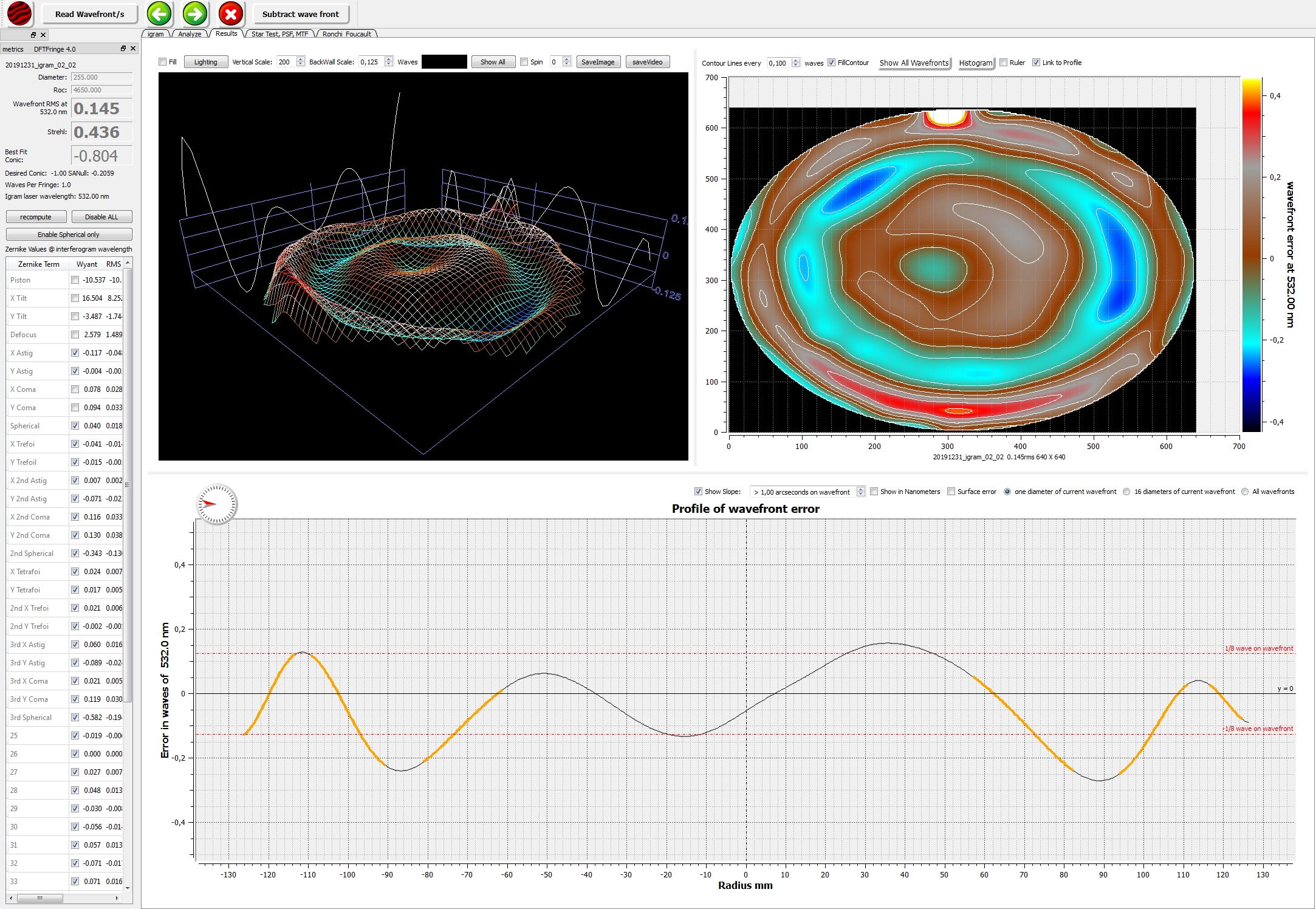Increase the Vertical Scale spinner
The width and height of the screenshot is (1316, 909).
(x=301, y=59)
